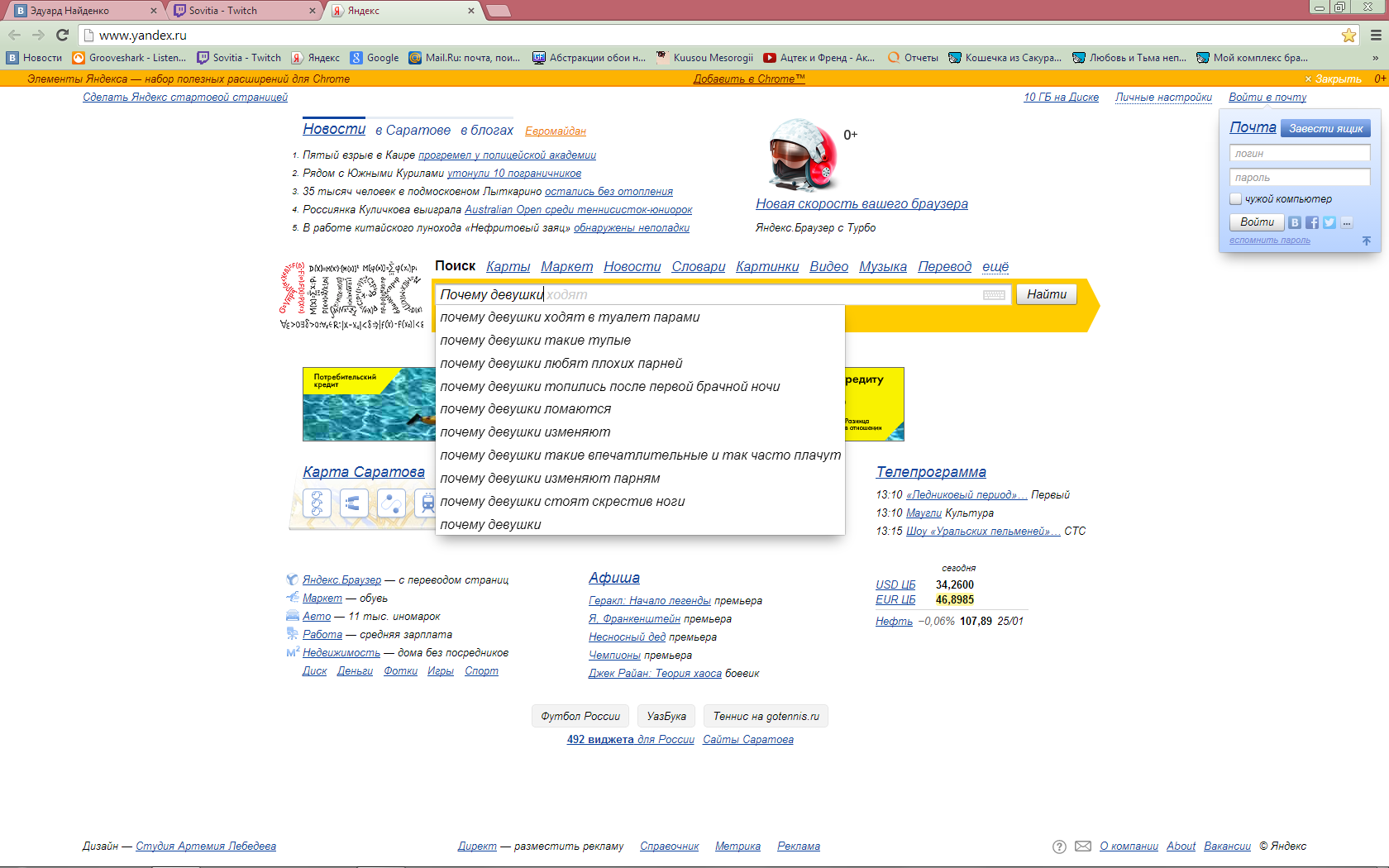Select the Карты search tab
The image size is (1389, 868).
(508, 266)
